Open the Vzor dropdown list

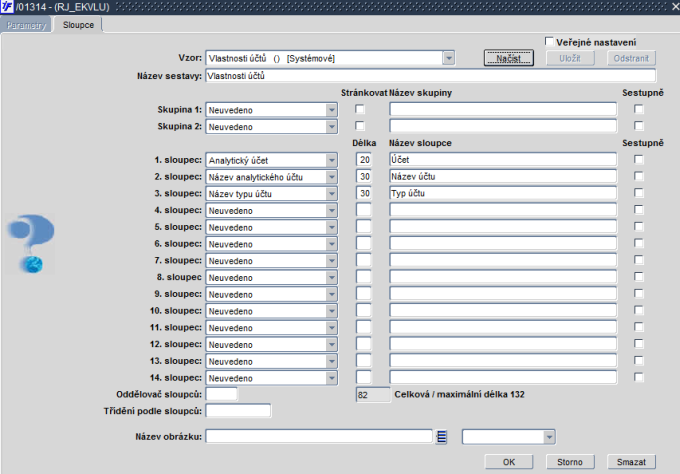tap(448, 58)
